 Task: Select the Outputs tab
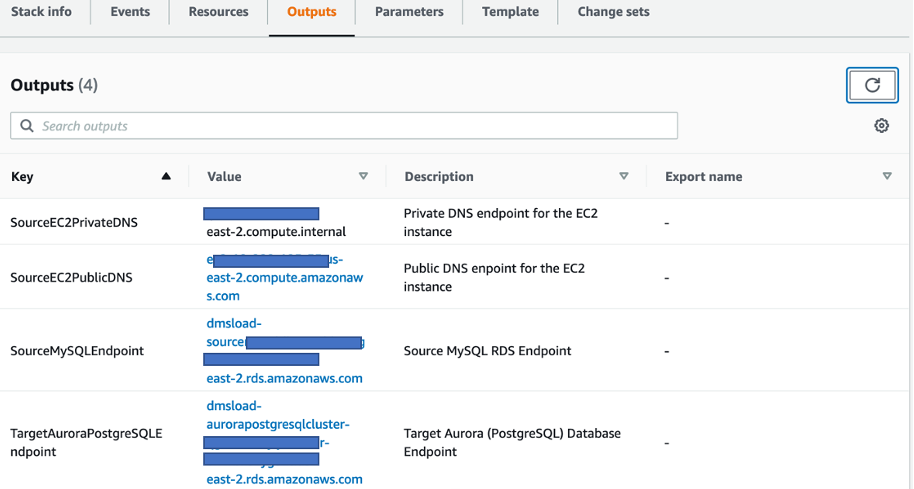click(x=311, y=12)
